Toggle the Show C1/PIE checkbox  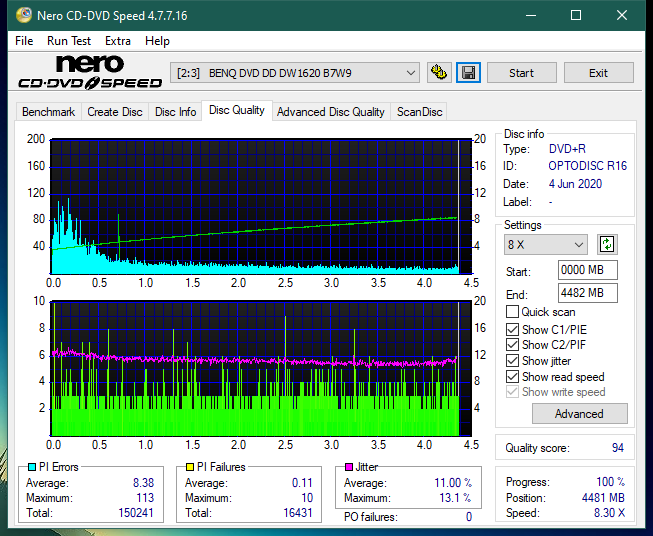pos(512,329)
